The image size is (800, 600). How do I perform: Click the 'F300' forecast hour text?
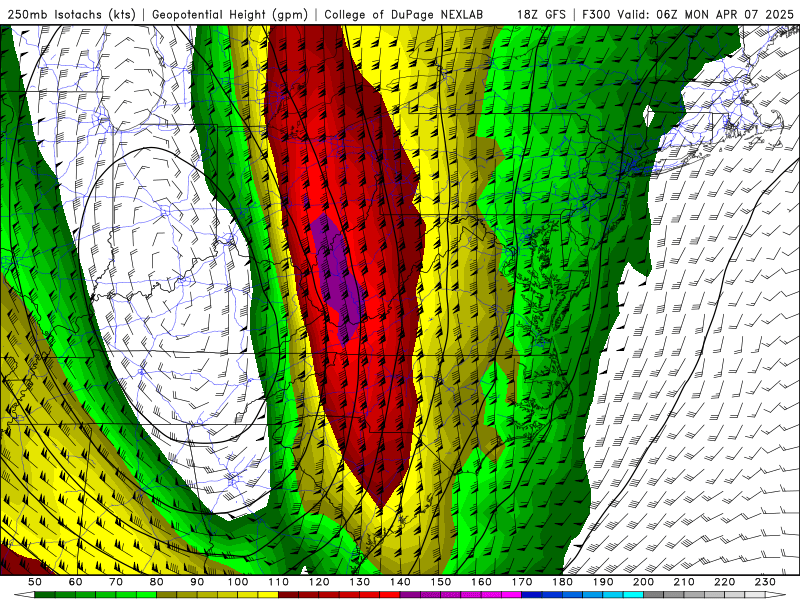coord(596,14)
